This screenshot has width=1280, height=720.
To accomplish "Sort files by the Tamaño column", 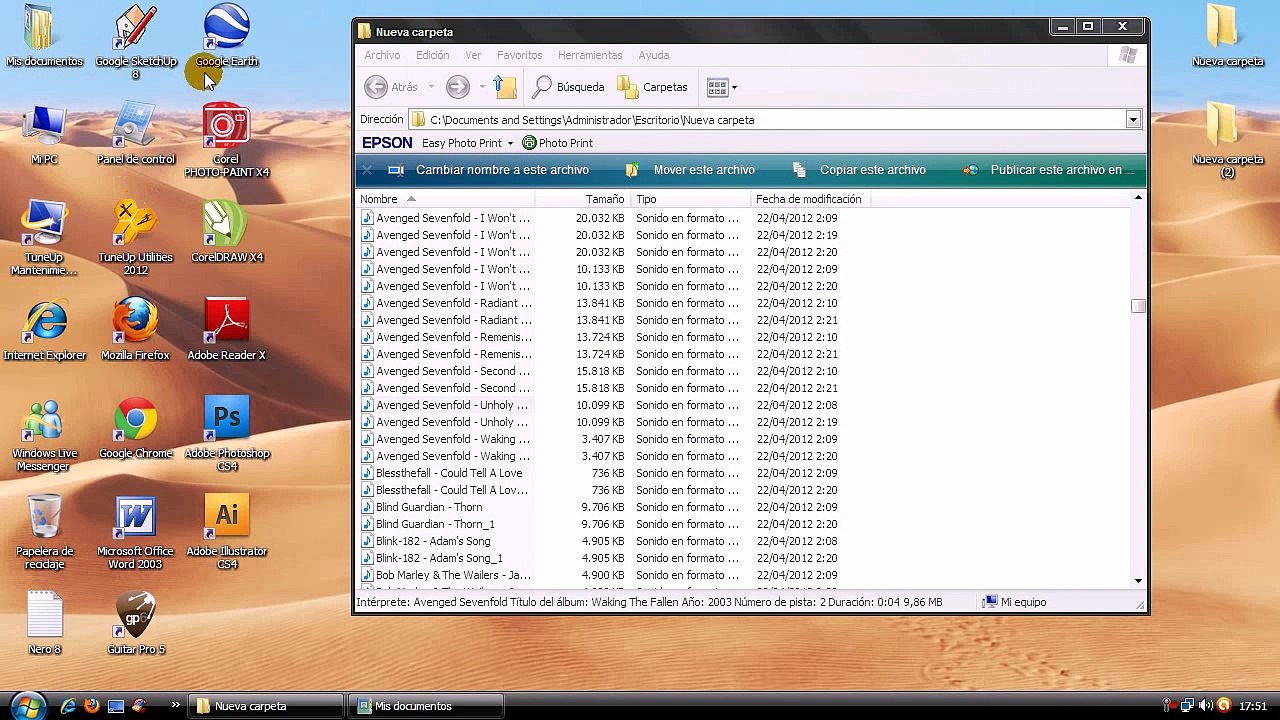I will point(585,199).
